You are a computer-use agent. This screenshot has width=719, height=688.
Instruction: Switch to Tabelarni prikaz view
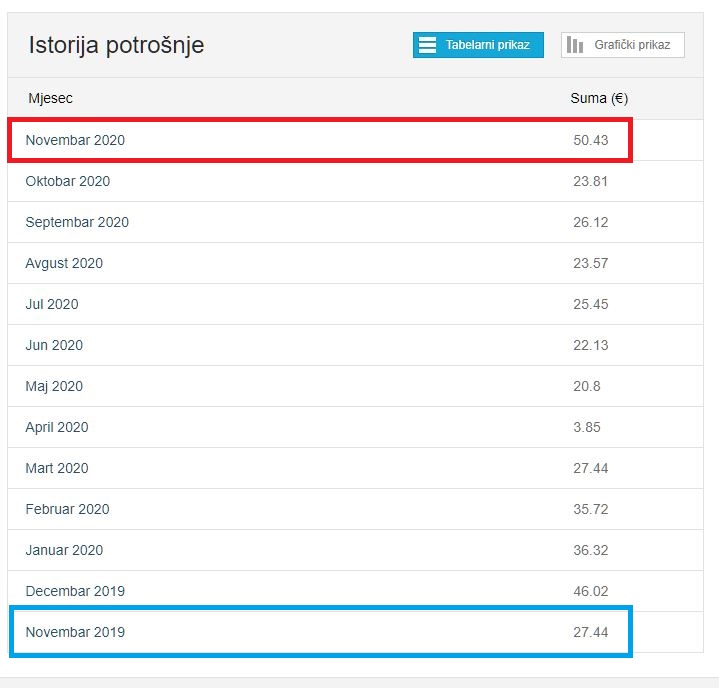[x=478, y=45]
